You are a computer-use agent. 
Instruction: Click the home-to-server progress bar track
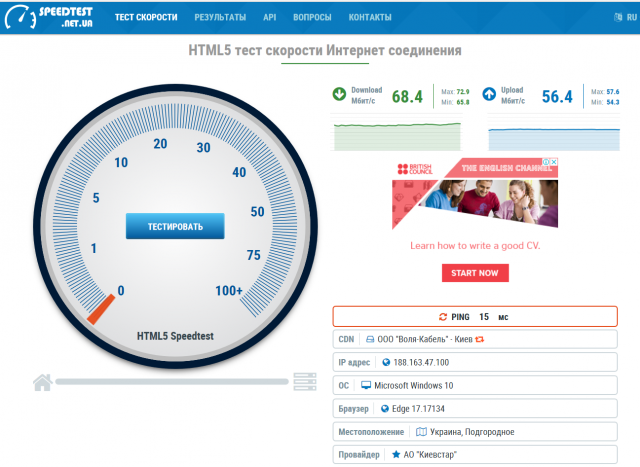(172, 382)
